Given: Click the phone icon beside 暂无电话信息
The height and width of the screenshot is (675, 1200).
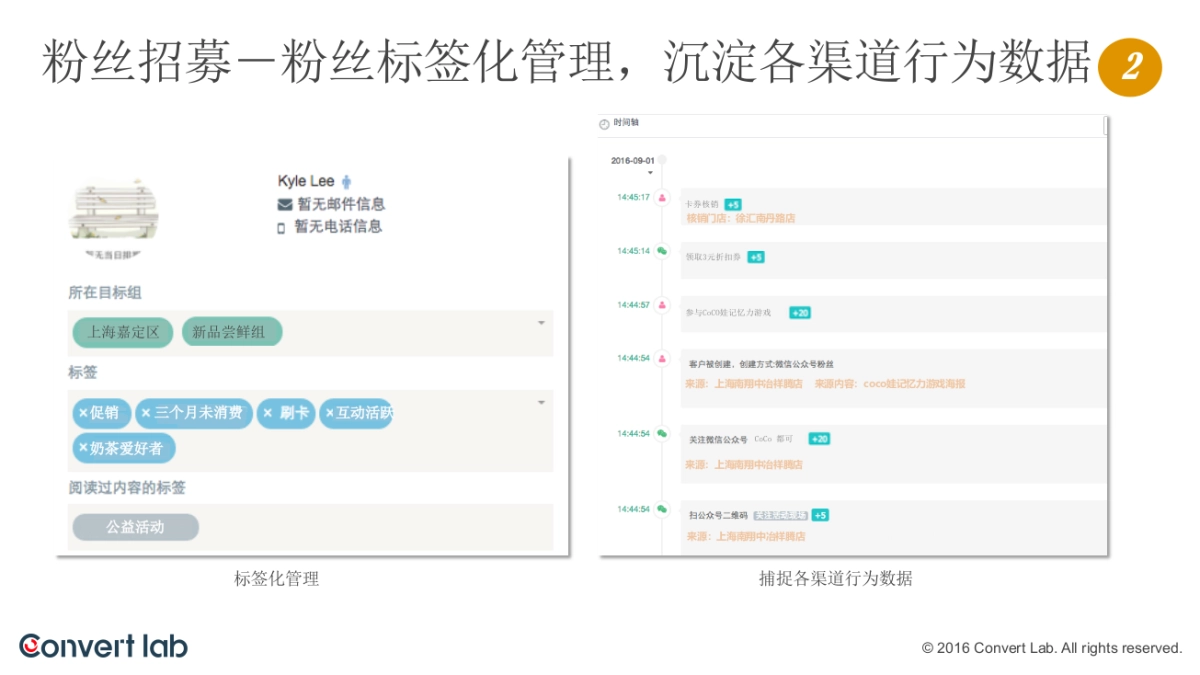Looking at the screenshot, I should pos(283,227).
